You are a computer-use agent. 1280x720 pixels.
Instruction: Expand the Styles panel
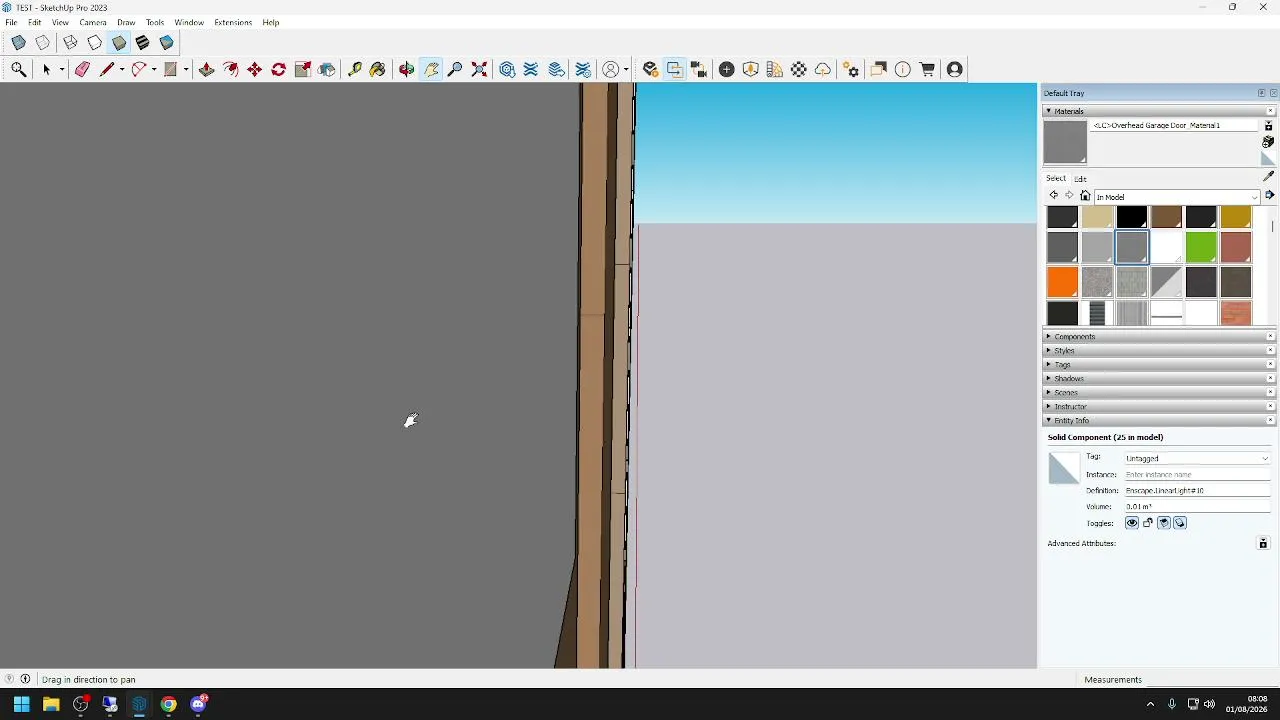[x=1160, y=351]
